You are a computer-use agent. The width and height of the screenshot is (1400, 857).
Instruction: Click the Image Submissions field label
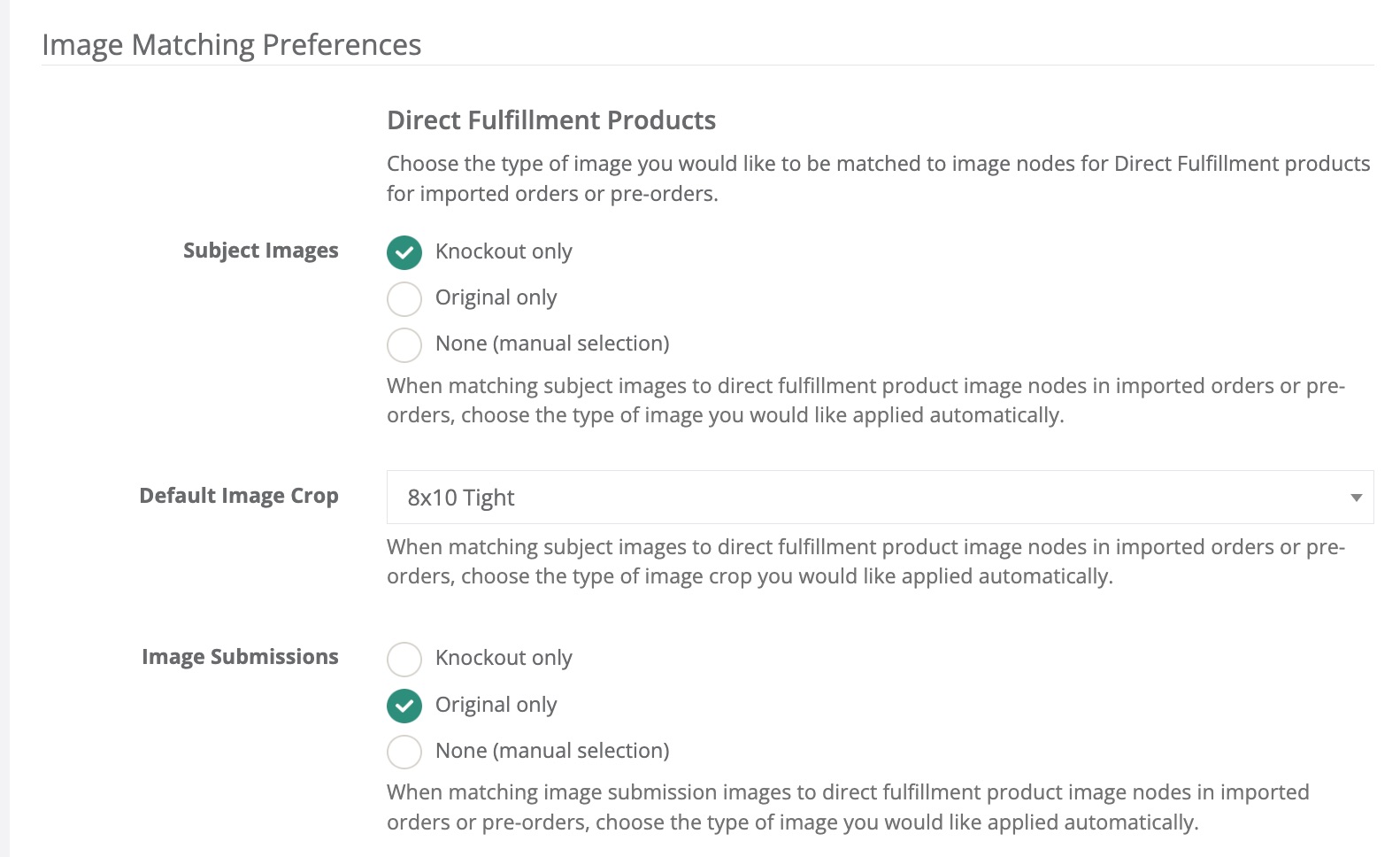tap(240, 657)
